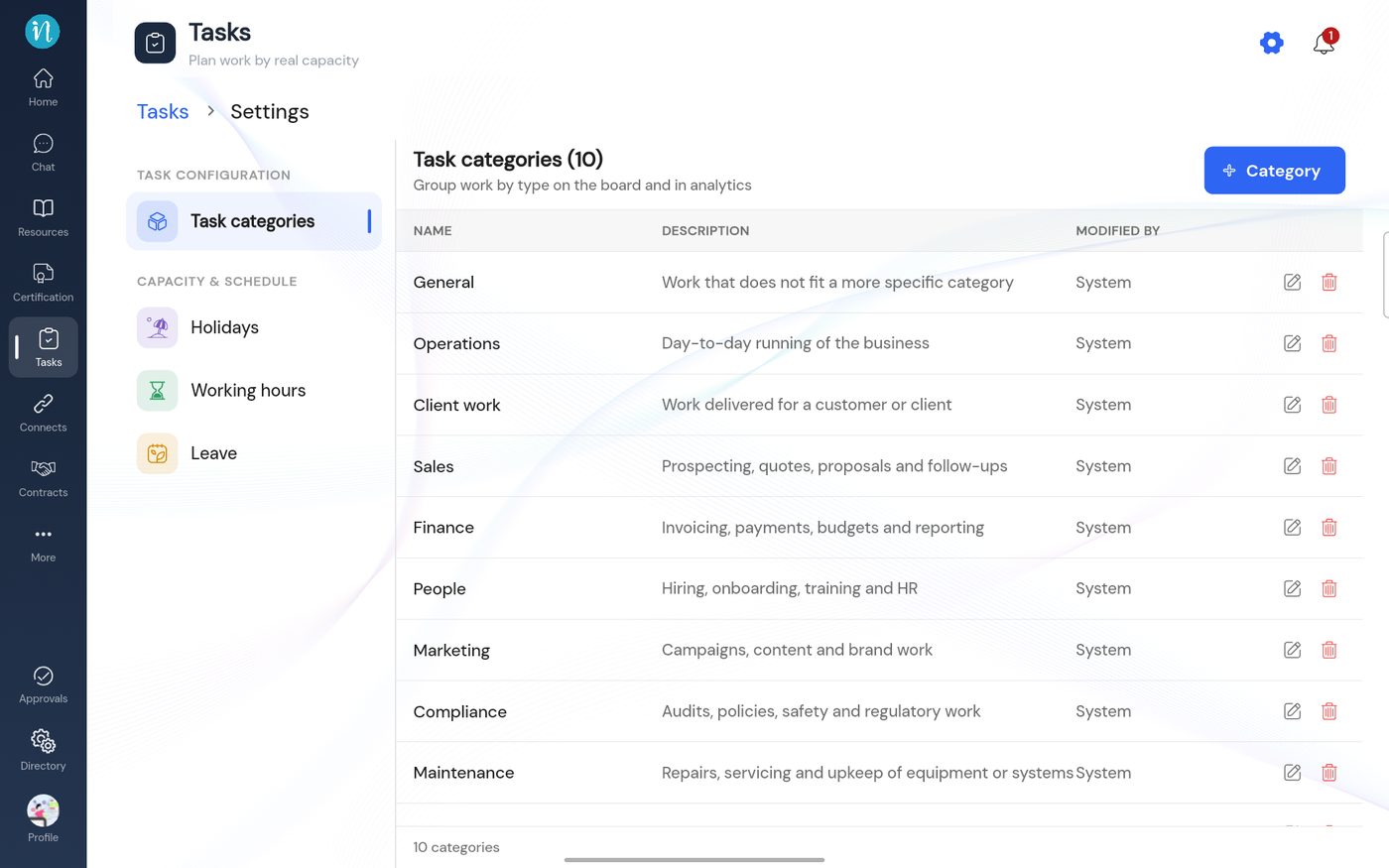Viewport: 1389px width, 868px height.
Task: Edit the Marketing category
Action: coord(1292,650)
